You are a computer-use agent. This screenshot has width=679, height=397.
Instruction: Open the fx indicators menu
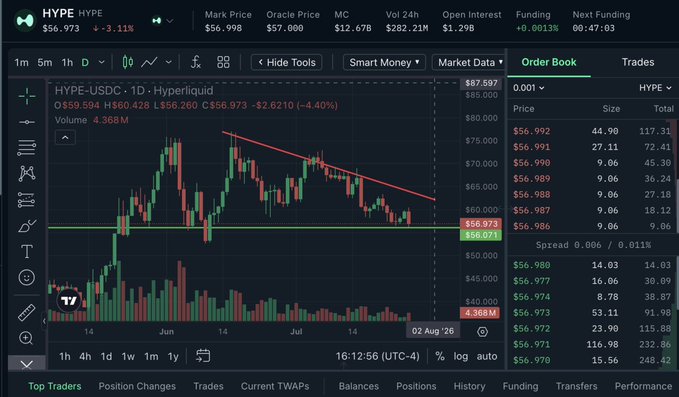click(x=196, y=62)
